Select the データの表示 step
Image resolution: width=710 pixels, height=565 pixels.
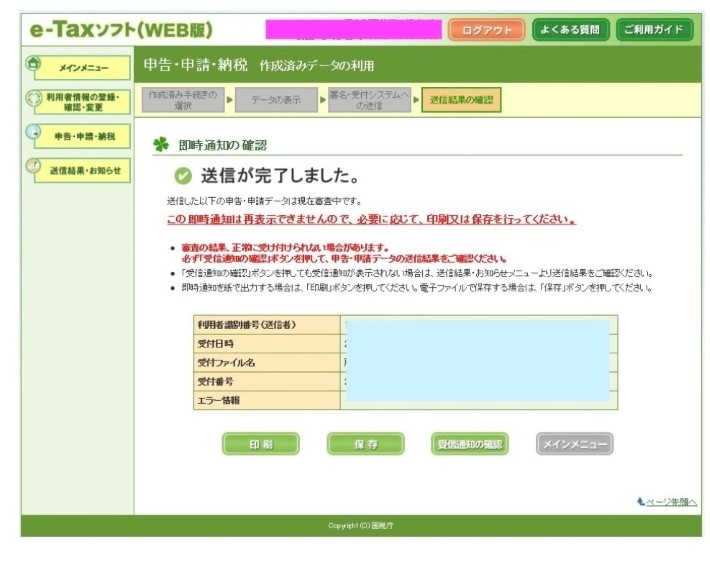point(278,99)
